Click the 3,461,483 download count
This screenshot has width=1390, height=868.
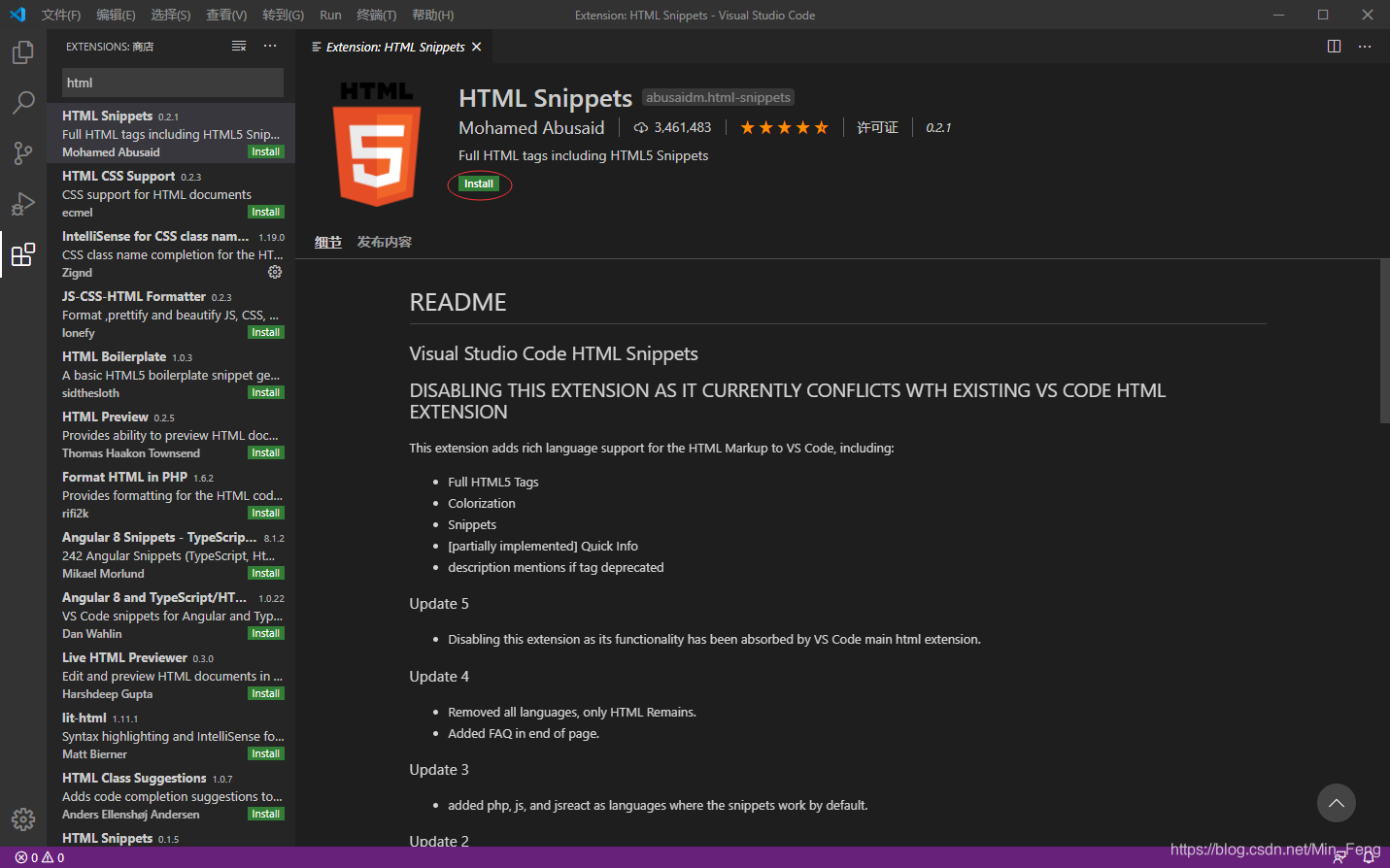(x=672, y=127)
